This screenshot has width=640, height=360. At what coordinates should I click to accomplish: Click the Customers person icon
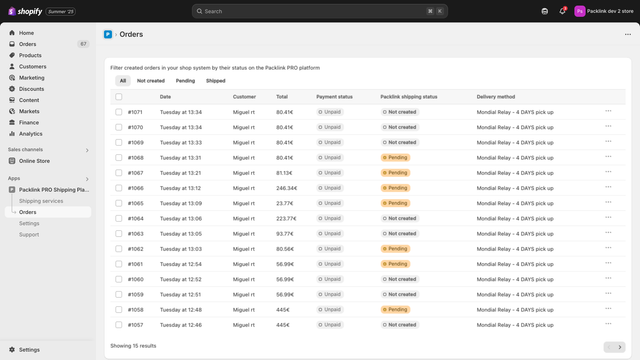pos(12,67)
